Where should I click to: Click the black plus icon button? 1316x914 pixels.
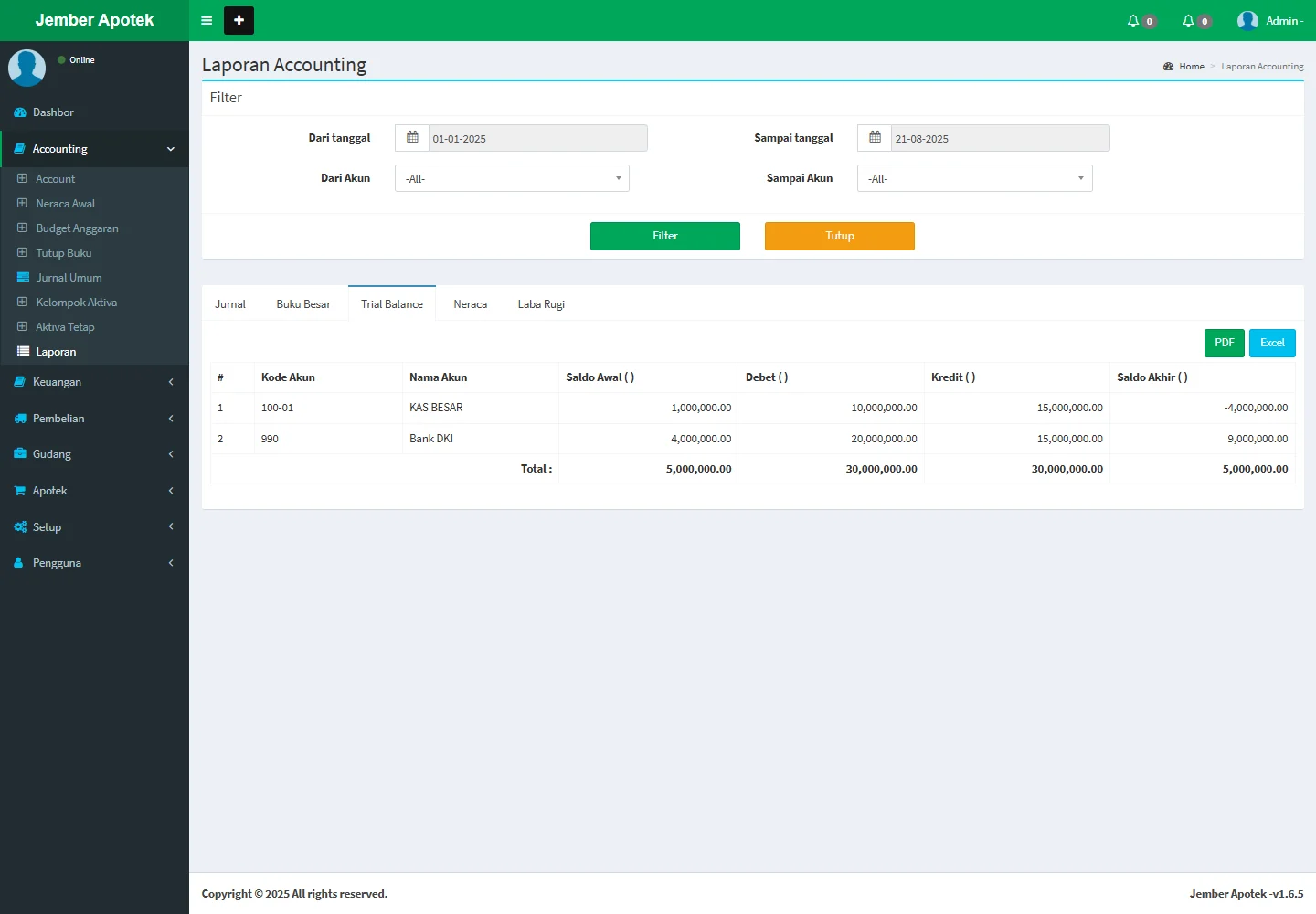[x=239, y=20]
